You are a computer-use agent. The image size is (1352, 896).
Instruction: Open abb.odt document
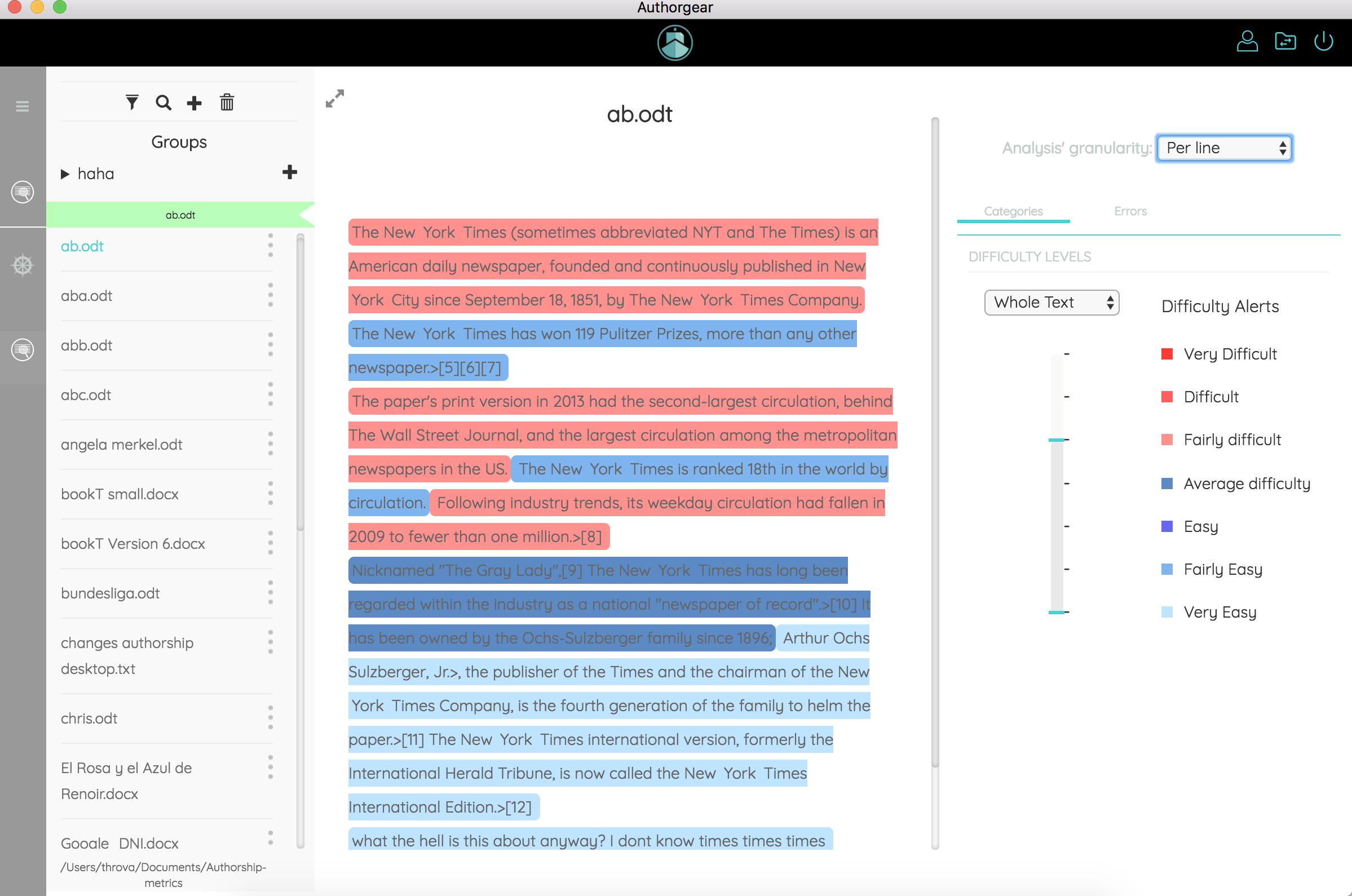pyautogui.click(x=86, y=345)
